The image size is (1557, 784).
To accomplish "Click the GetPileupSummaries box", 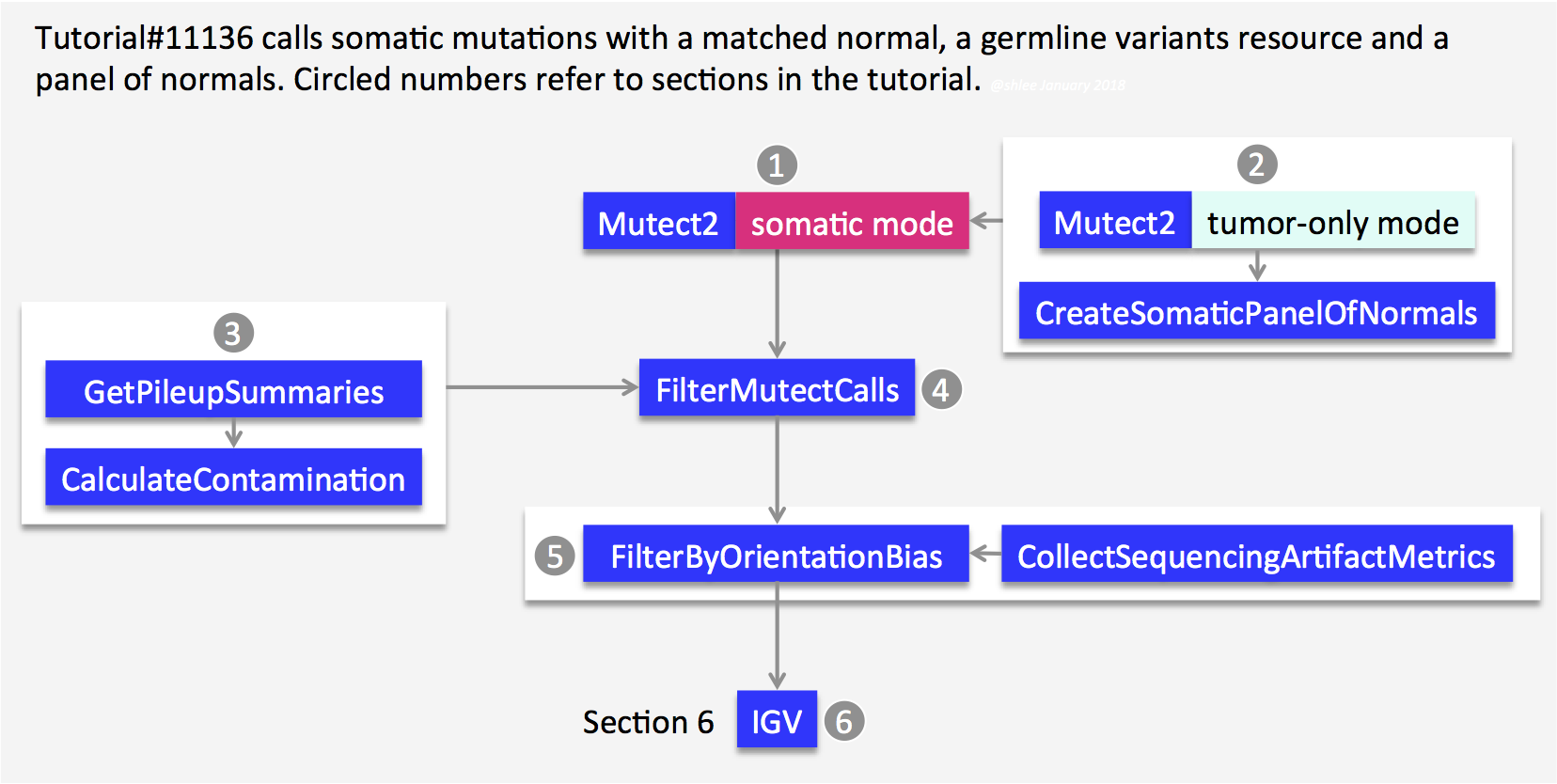I will pyautogui.click(x=233, y=389).
